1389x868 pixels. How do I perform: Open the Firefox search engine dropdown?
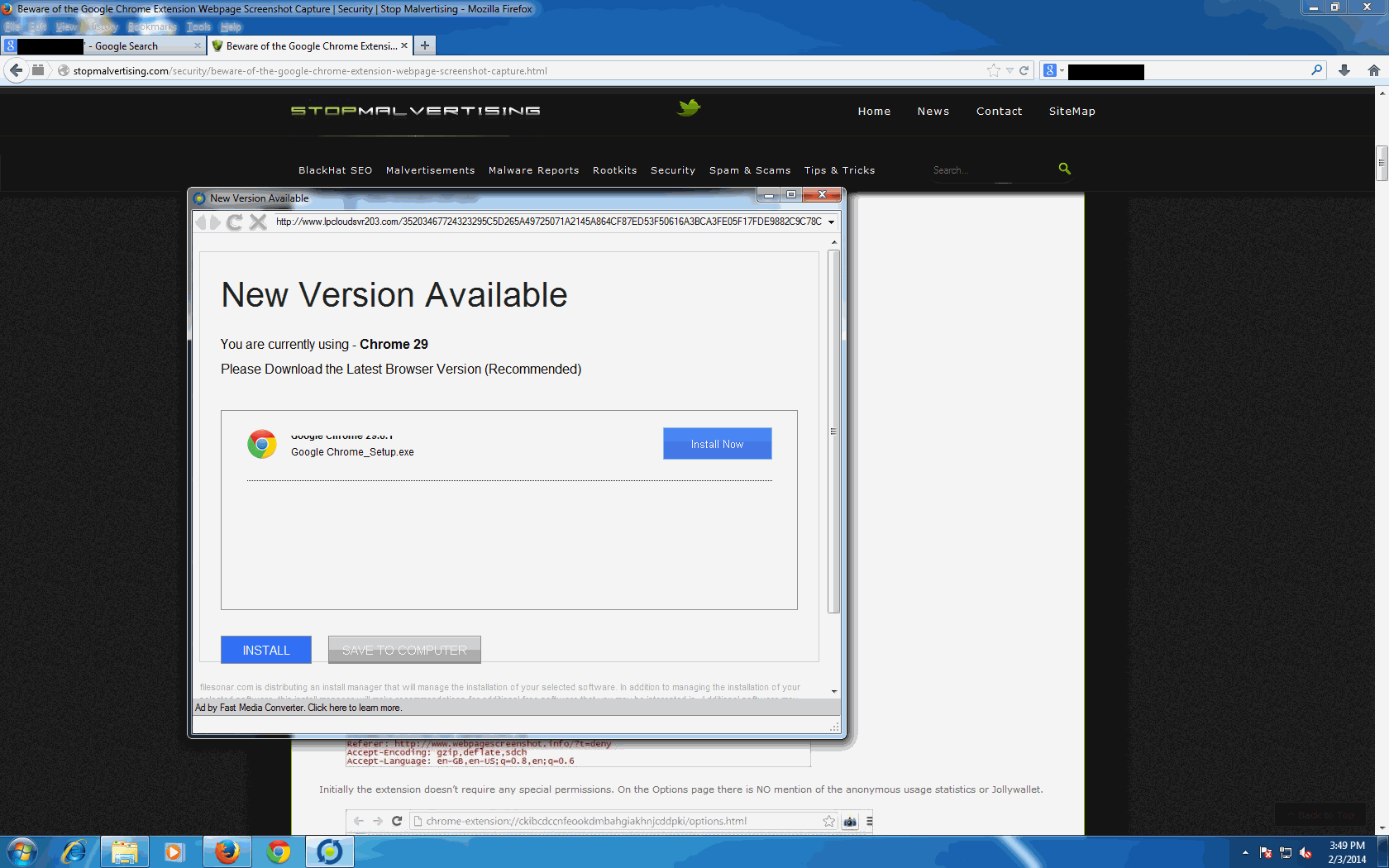click(1052, 71)
